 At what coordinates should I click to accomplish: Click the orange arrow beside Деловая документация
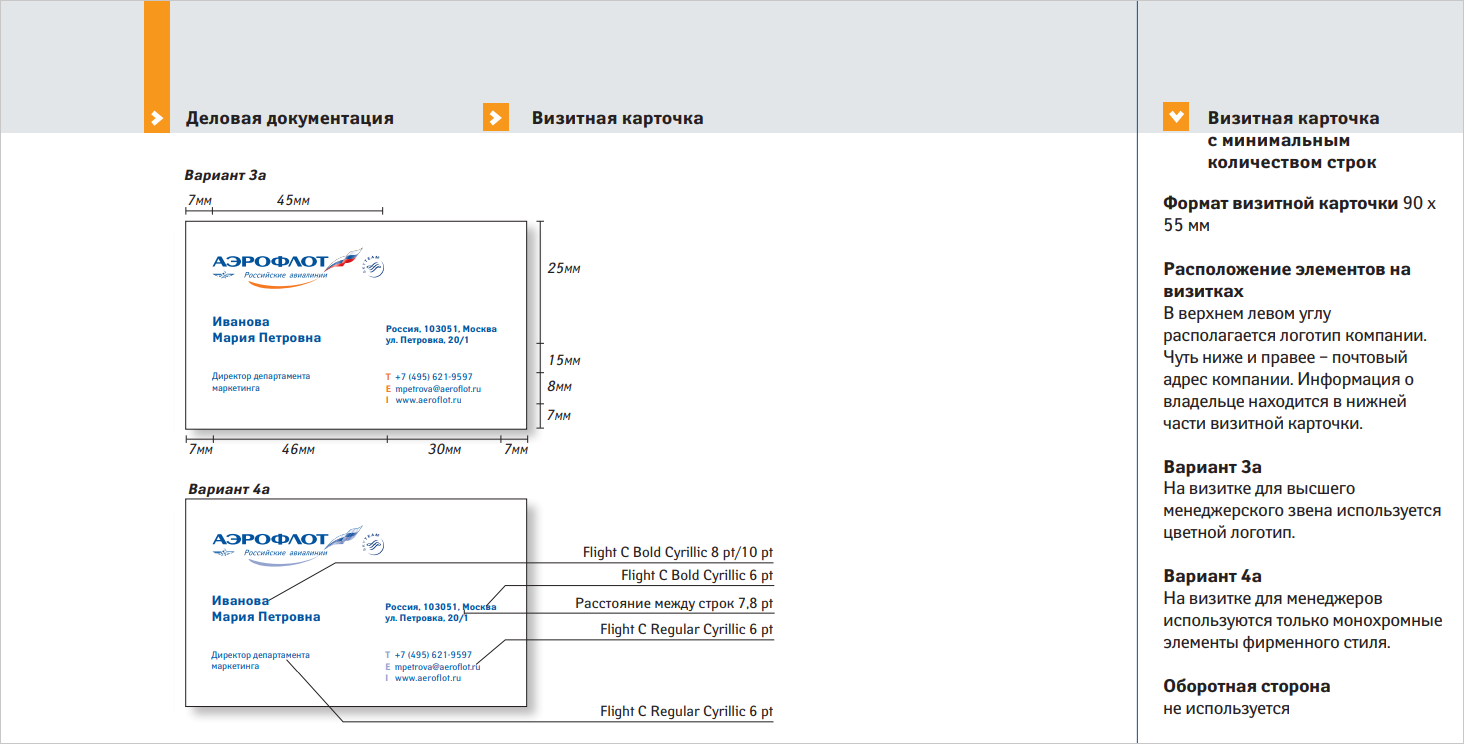point(156,118)
